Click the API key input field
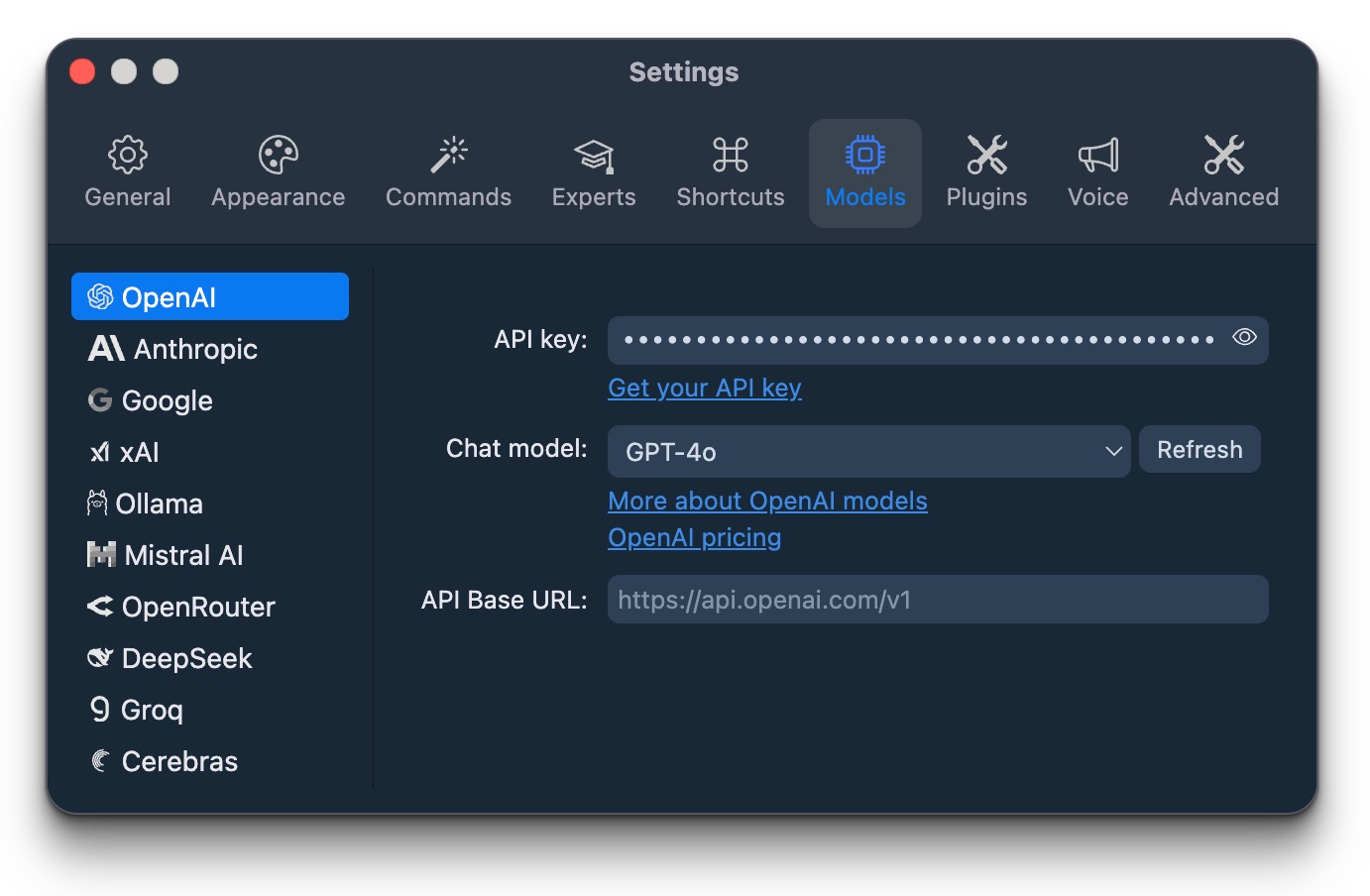1370x896 pixels. pyautogui.click(x=938, y=340)
